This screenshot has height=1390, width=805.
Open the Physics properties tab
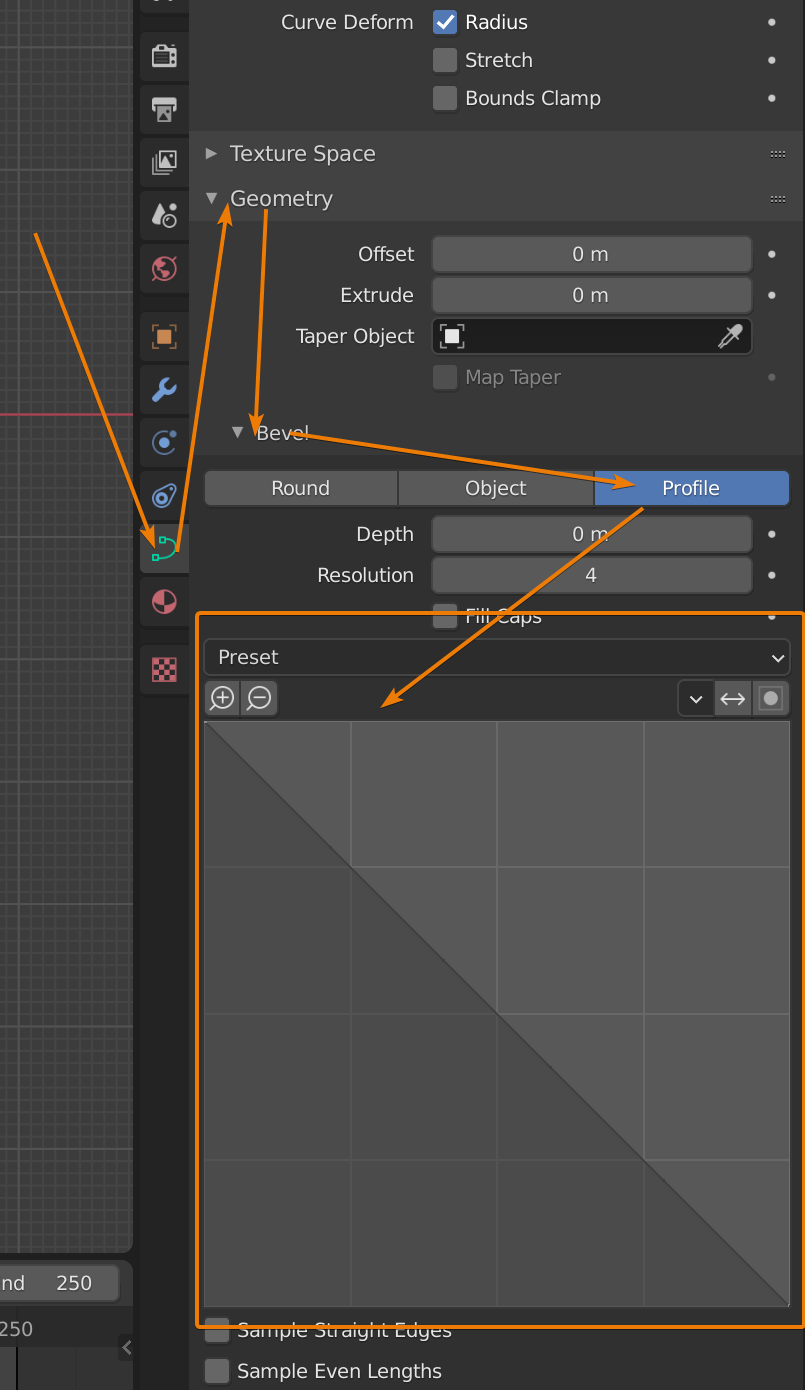(x=164, y=495)
